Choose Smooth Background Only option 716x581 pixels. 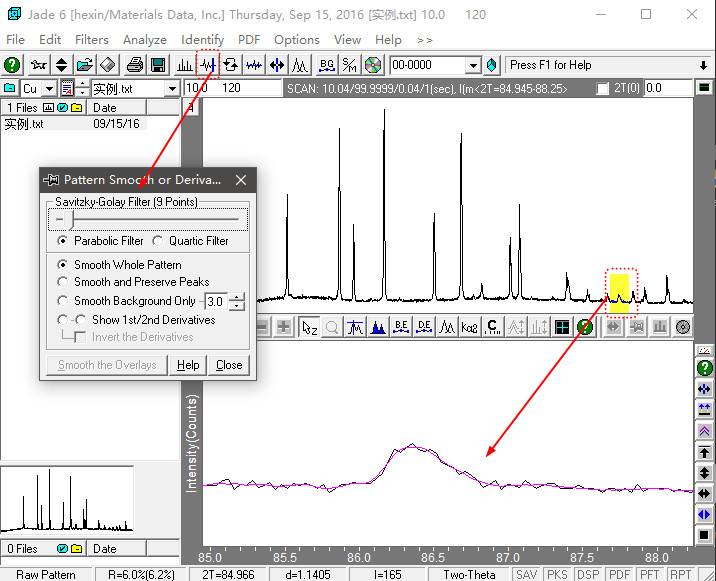click(x=63, y=301)
